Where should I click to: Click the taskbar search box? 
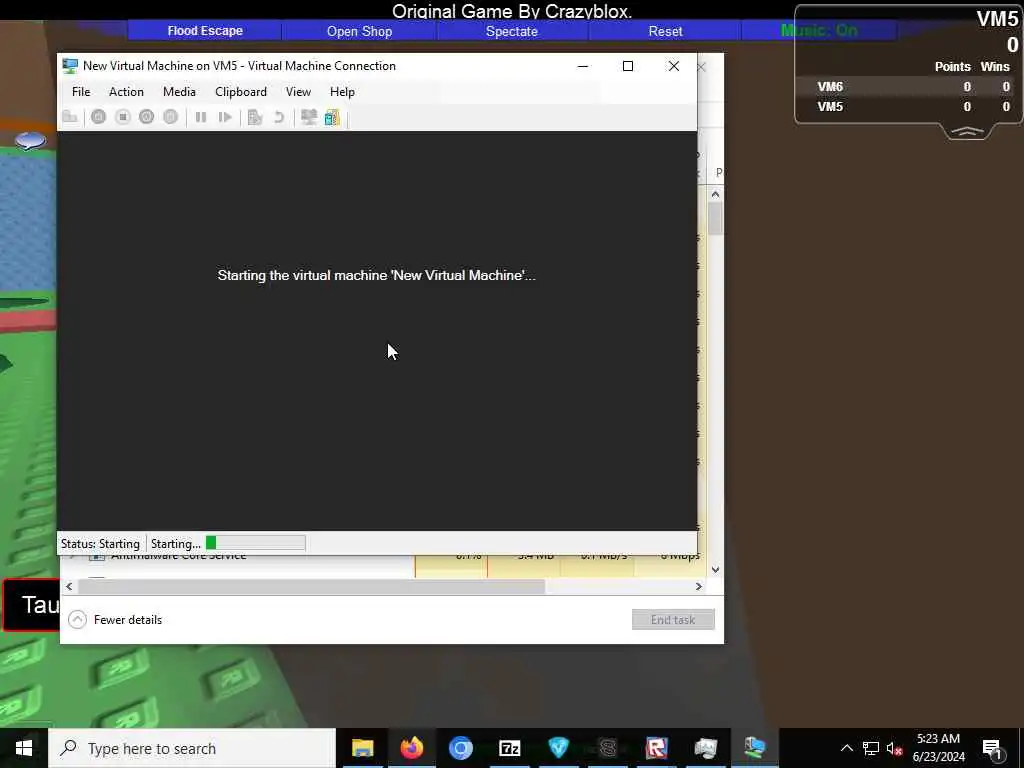point(192,748)
